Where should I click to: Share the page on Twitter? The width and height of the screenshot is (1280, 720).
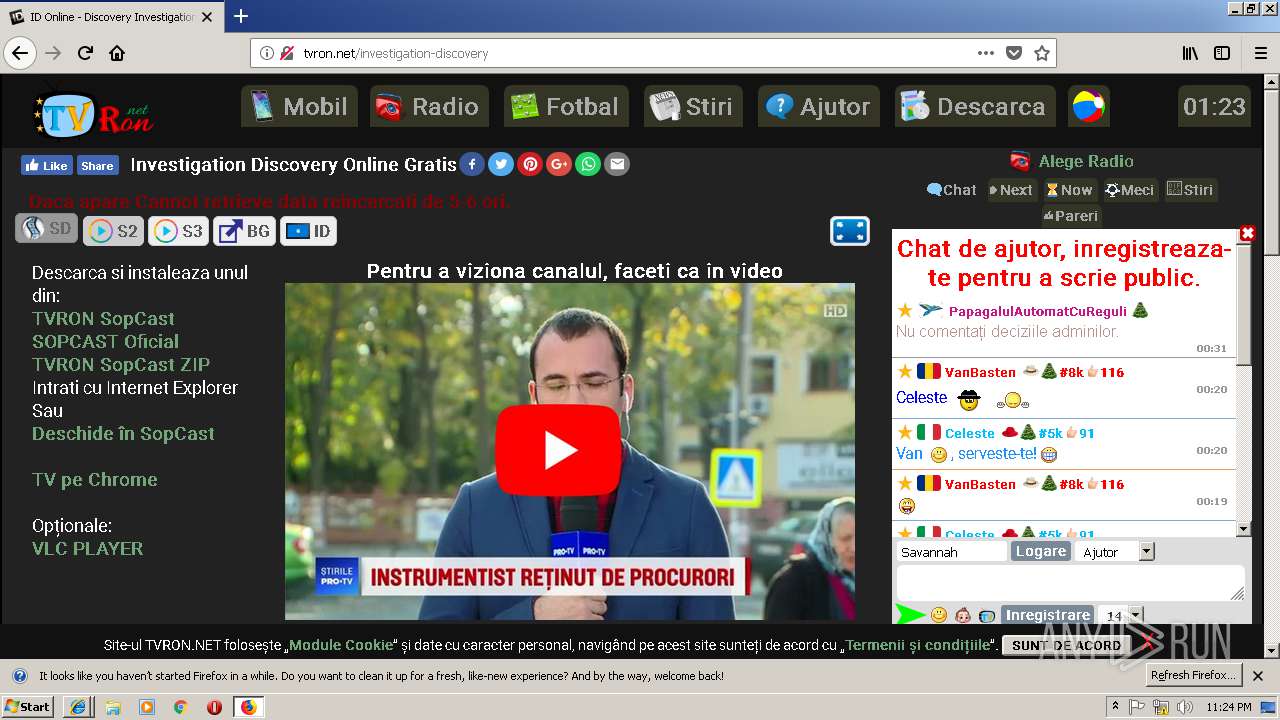pyautogui.click(x=501, y=164)
